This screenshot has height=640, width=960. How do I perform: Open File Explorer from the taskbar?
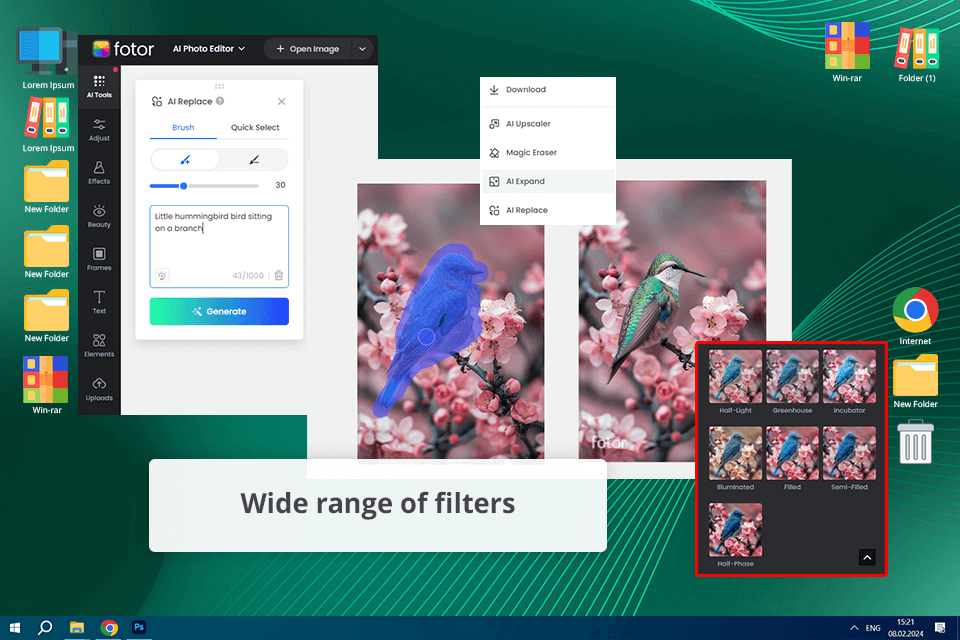point(77,628)
